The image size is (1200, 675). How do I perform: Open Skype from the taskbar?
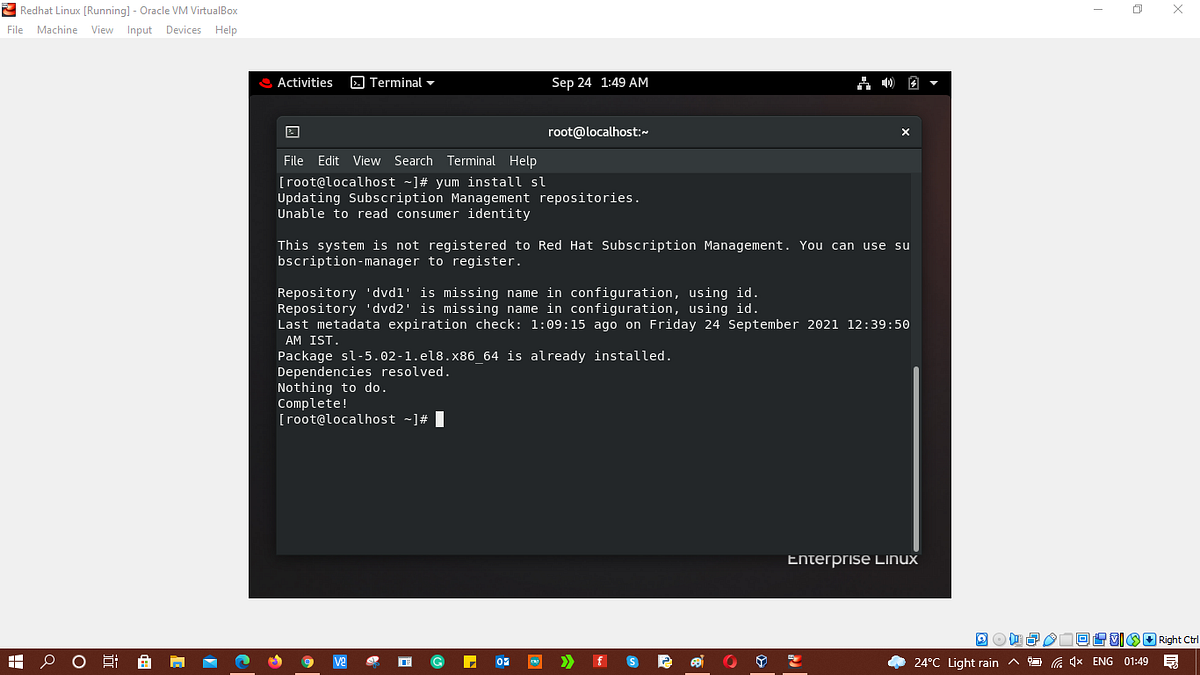pyautogui.click(x=632, y=661)
